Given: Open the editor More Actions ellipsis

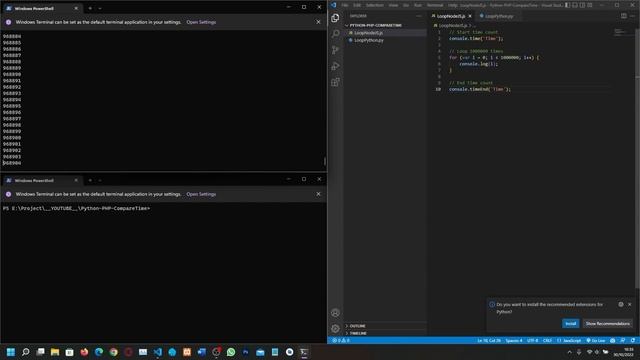Looking at the screenshot, I should tap(632, 16).
